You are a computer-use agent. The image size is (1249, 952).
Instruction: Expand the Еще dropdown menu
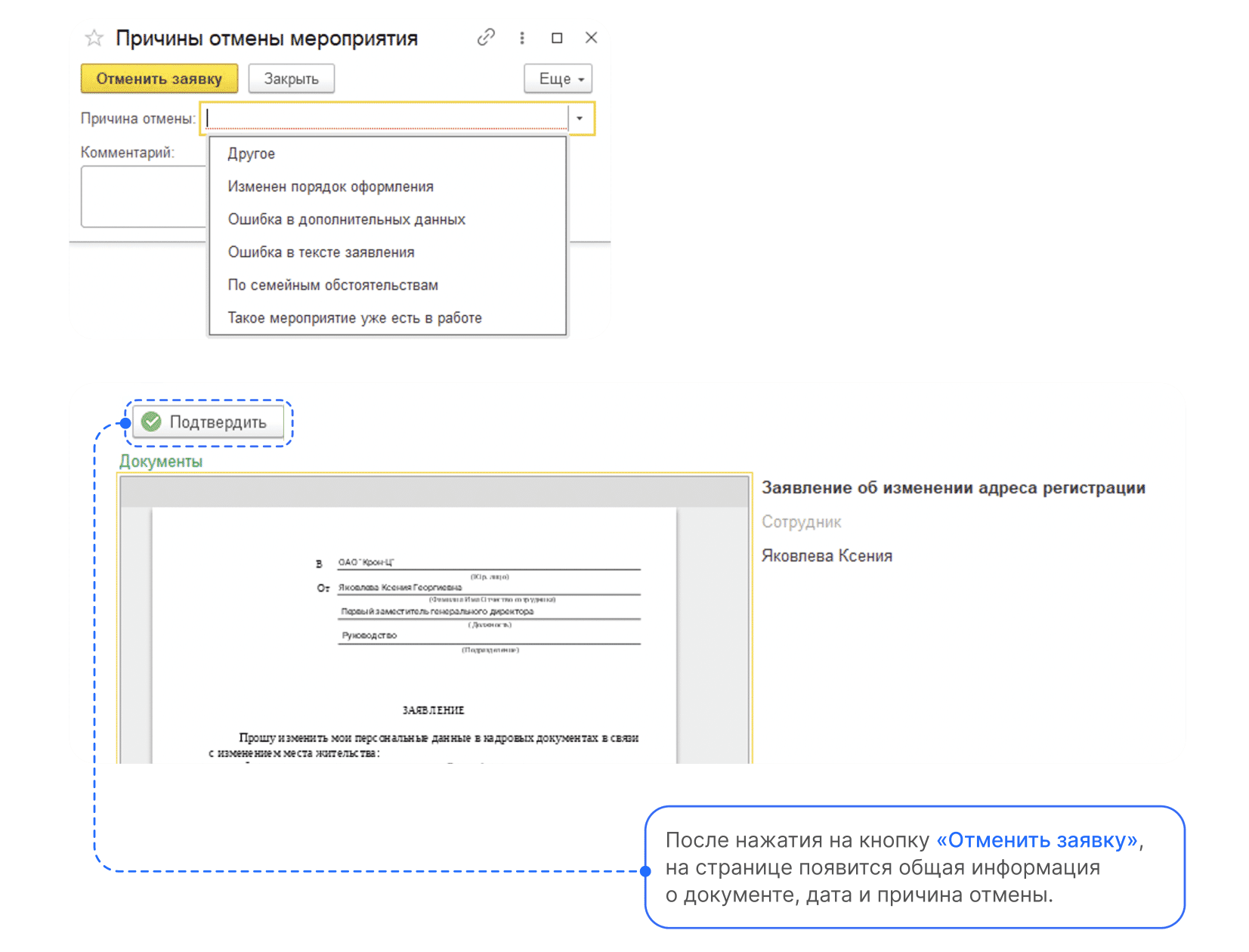(x=558, y=79)
